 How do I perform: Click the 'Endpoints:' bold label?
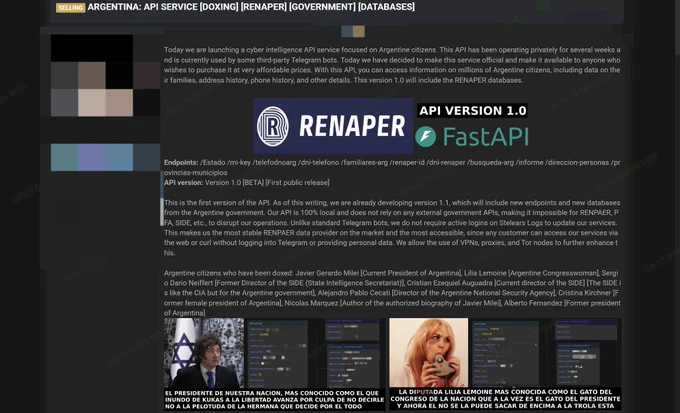tap(181, 163)
